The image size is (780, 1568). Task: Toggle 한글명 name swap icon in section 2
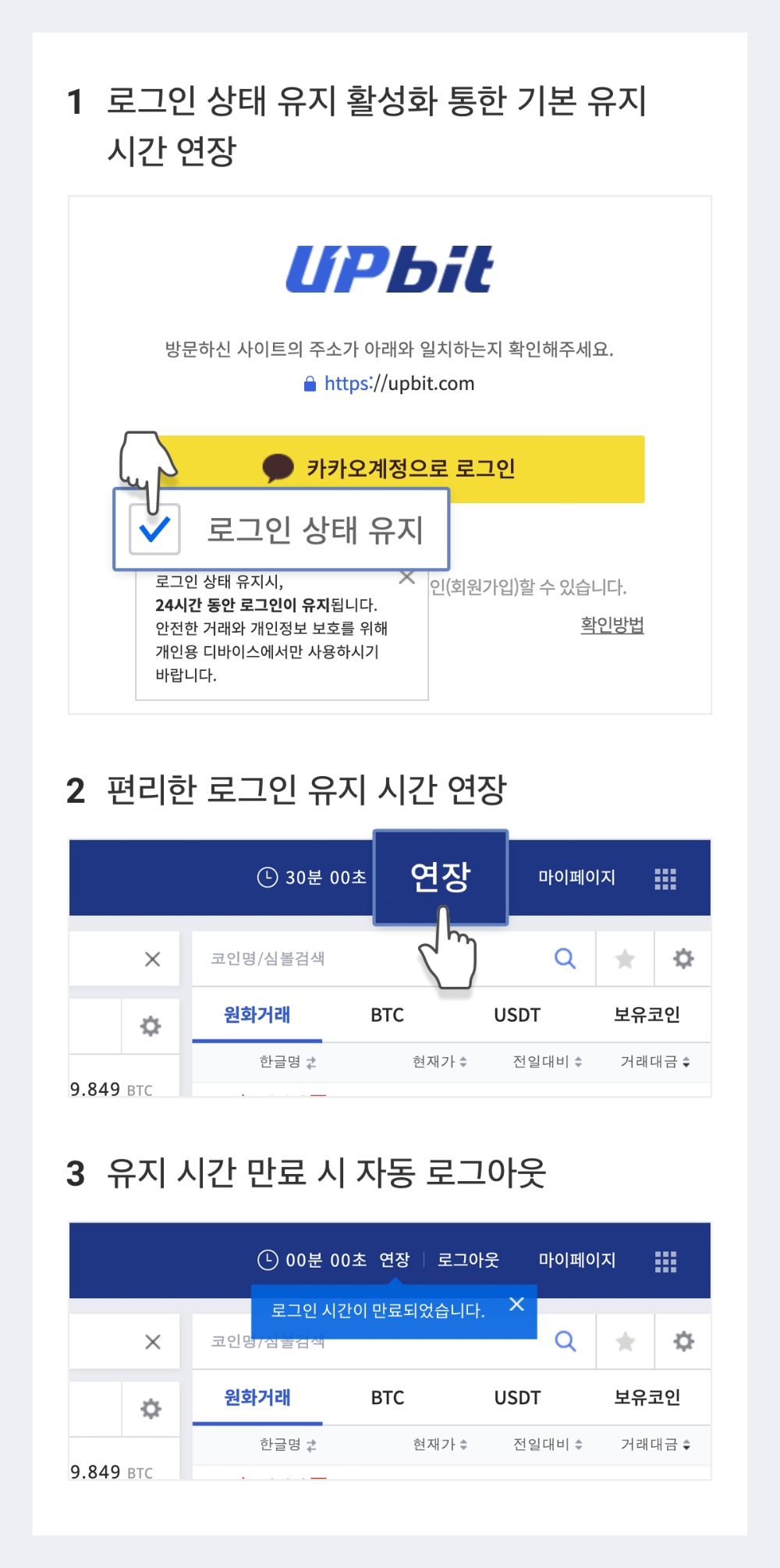[311, 1062]
